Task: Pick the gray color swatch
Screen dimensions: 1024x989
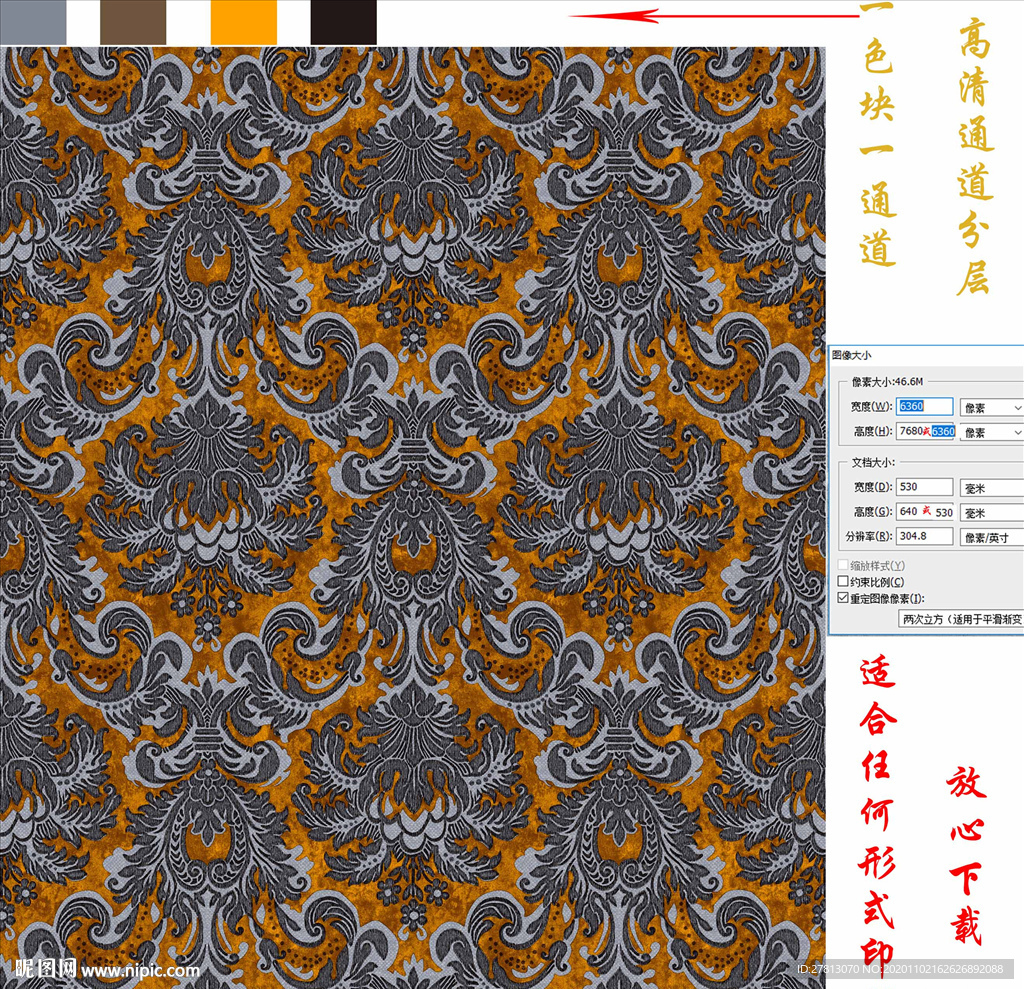Action: click(33, 22)
